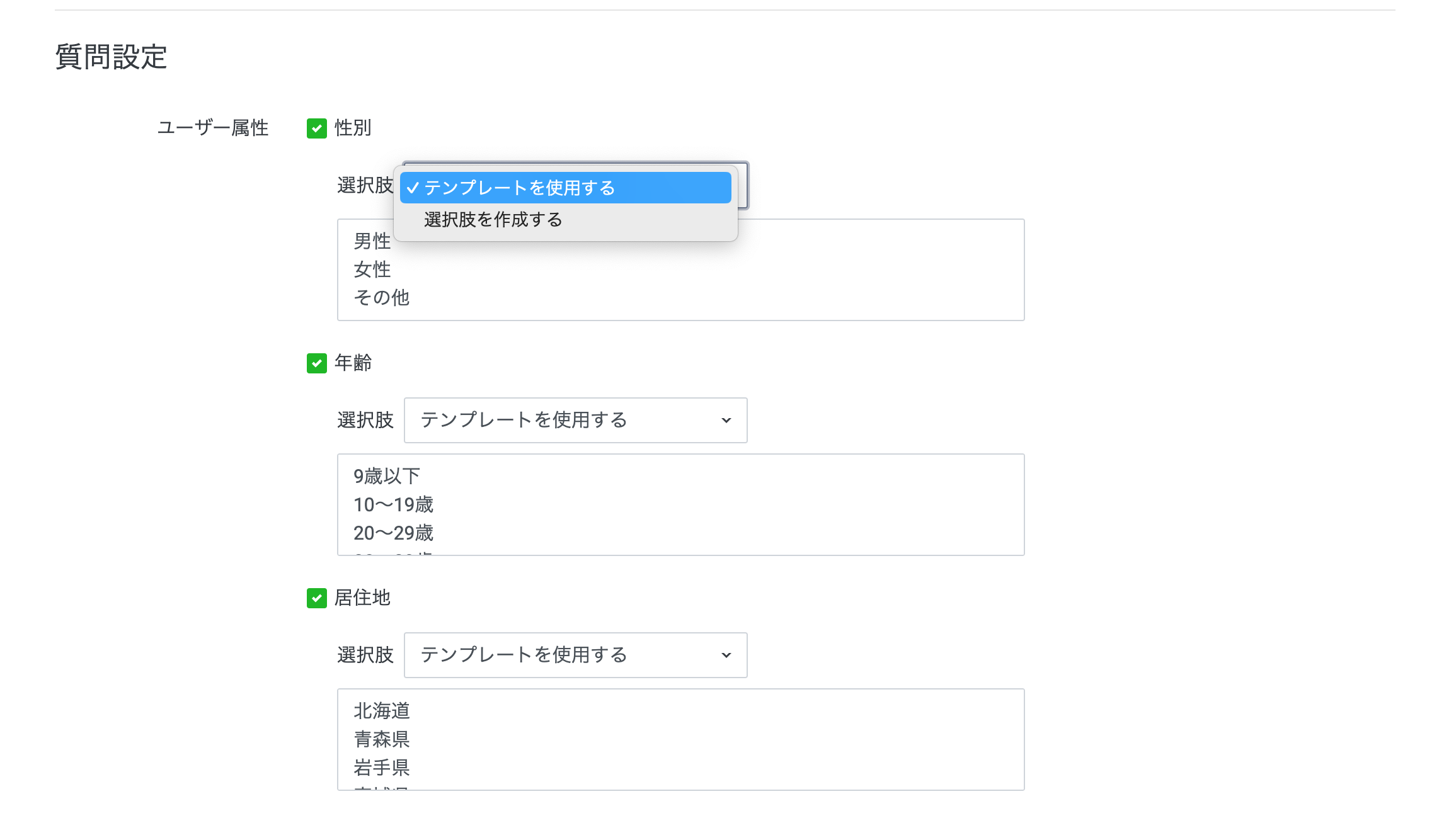Click 岩手県 in residence options list

tap(381, 768)
